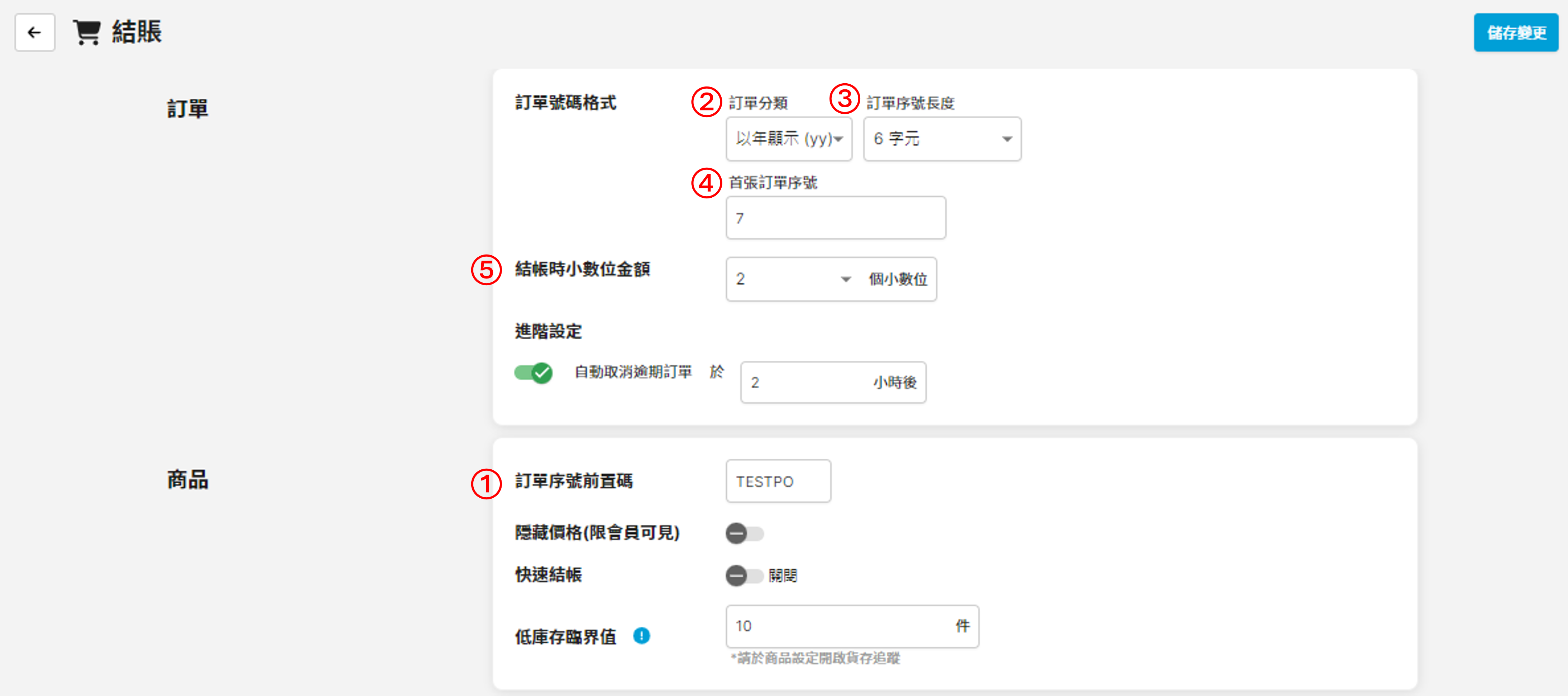Click the 首張訂單序號 input field

pyautogui.click(x=835, y=217)
